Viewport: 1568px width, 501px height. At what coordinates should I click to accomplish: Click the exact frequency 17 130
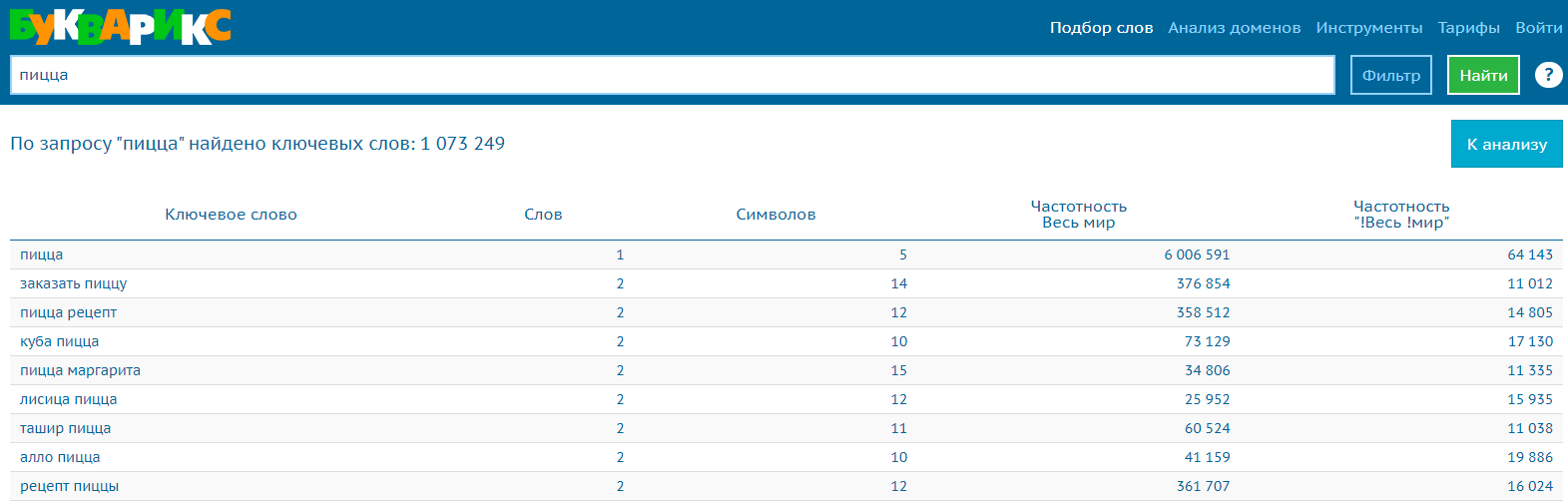(x=1530, y=341)
